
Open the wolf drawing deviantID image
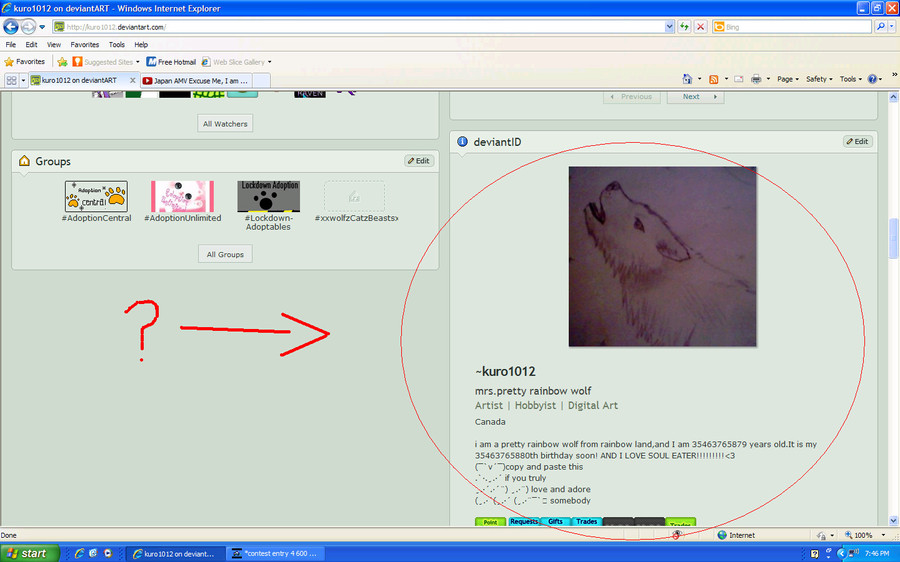tap(662, 256)
